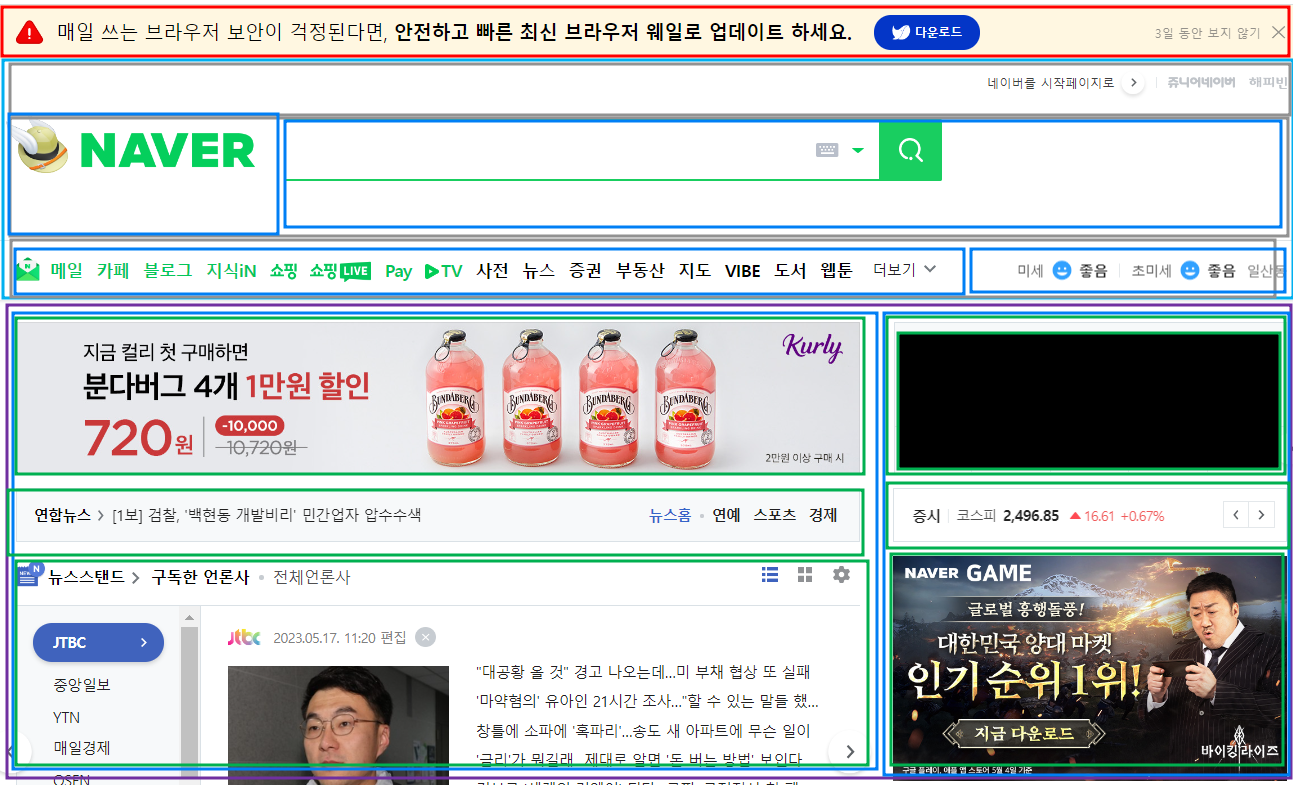Open Naver TV play icon link
The width and height of the screenshot is (1293, 785).
(x=443, y=271)
